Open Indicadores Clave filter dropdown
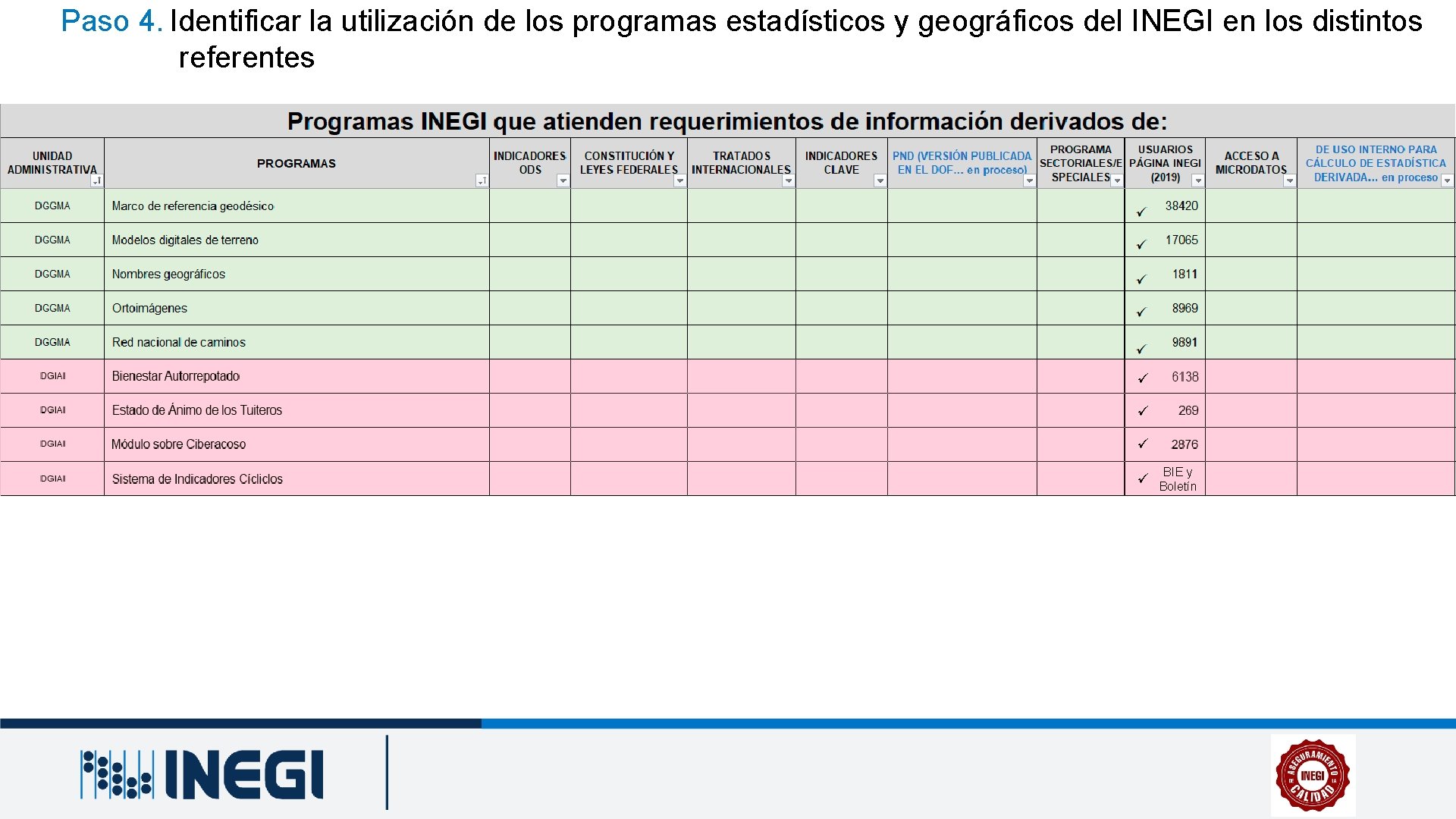Screen dimensions: 1456x819 [x=880, y=180]
